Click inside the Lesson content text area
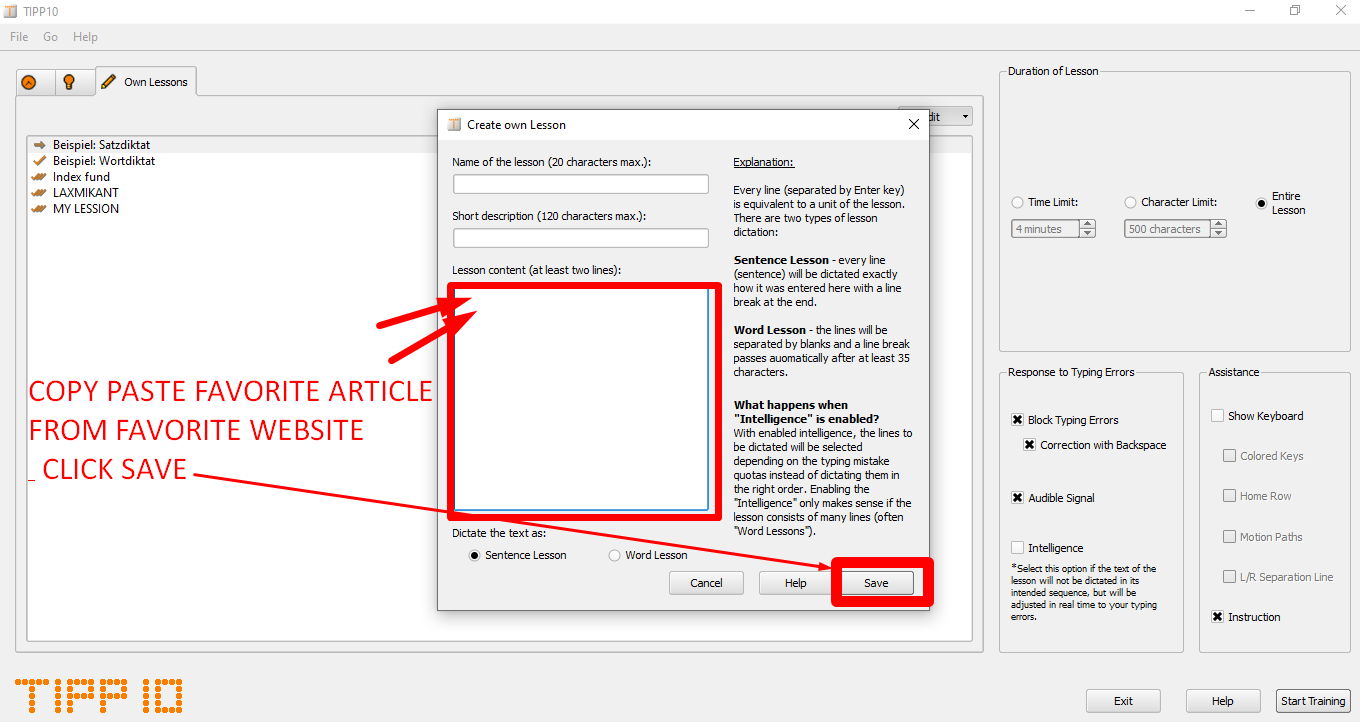Image resolution: width=1360 pixels, height=722 pixels. coord(581,400)
